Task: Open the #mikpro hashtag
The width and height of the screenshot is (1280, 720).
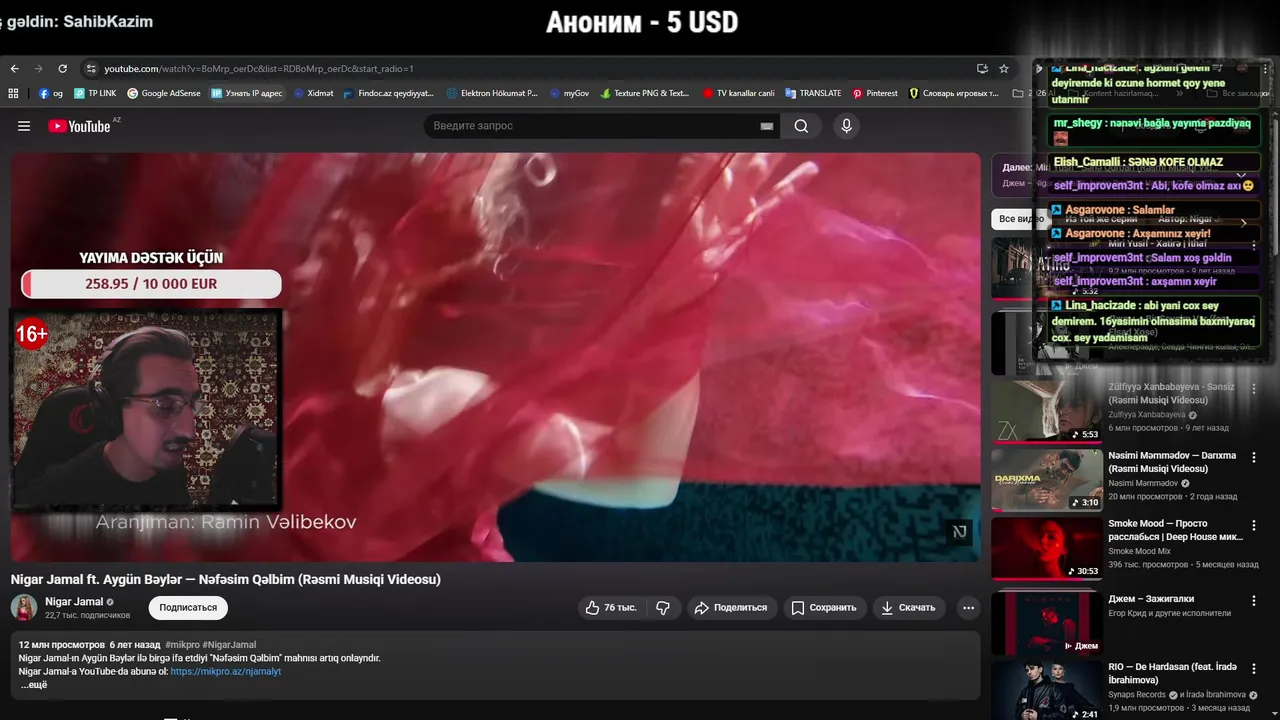Action: pos(182,645)
